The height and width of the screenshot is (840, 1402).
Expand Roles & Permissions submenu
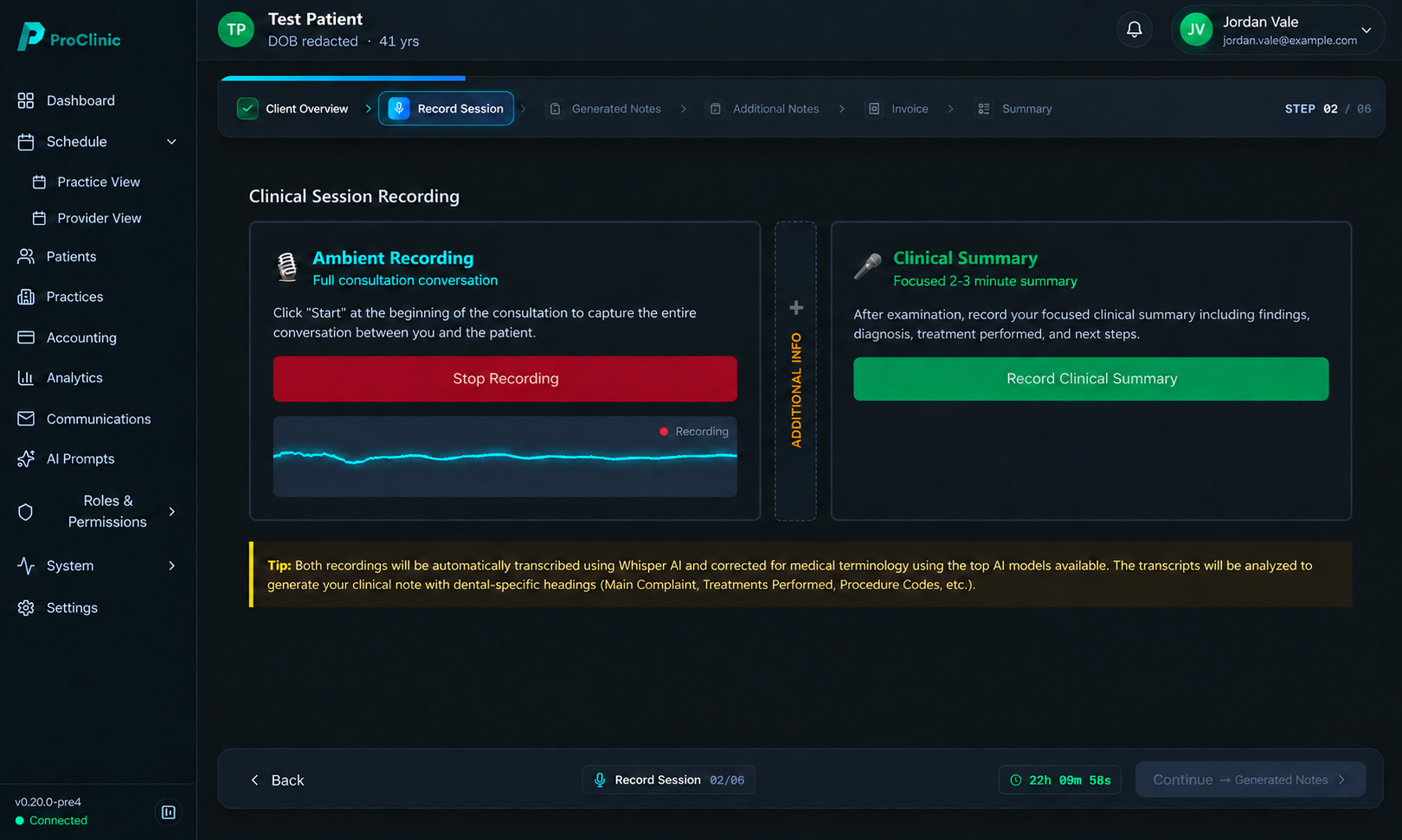point(171,512)
